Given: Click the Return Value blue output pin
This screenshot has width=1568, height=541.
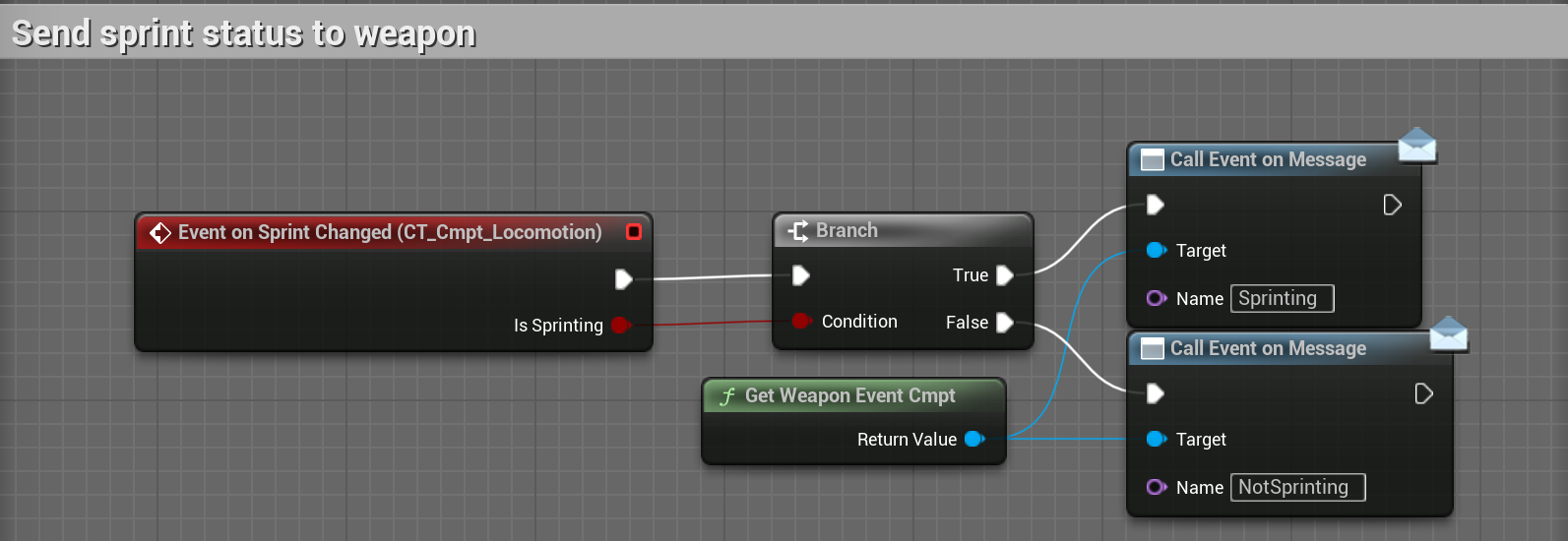Looking at the screenshot, I should [974, 439].
